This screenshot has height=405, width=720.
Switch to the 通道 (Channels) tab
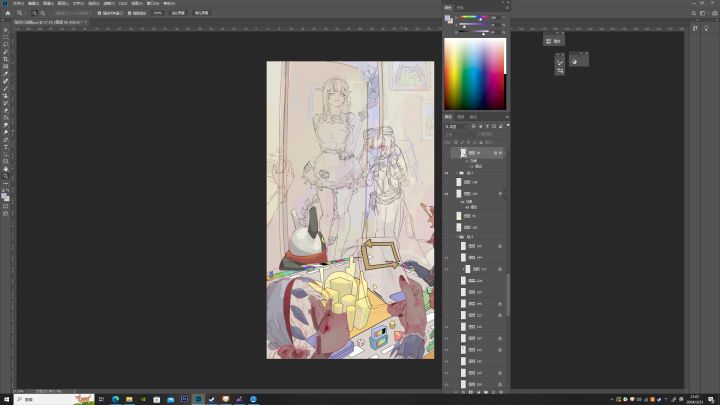coord(460,117)
